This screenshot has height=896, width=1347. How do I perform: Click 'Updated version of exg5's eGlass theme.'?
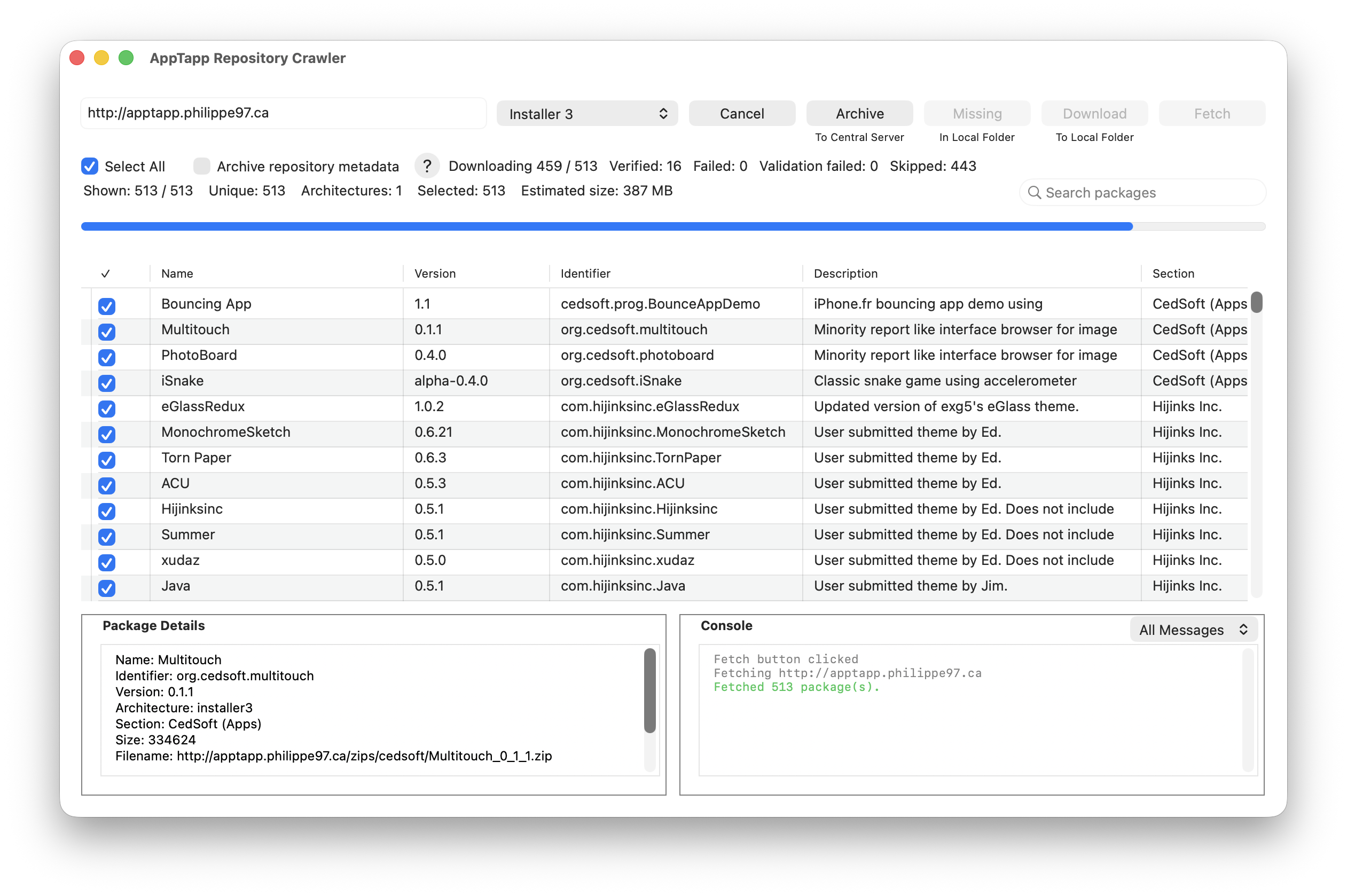(x=946, y=407)
